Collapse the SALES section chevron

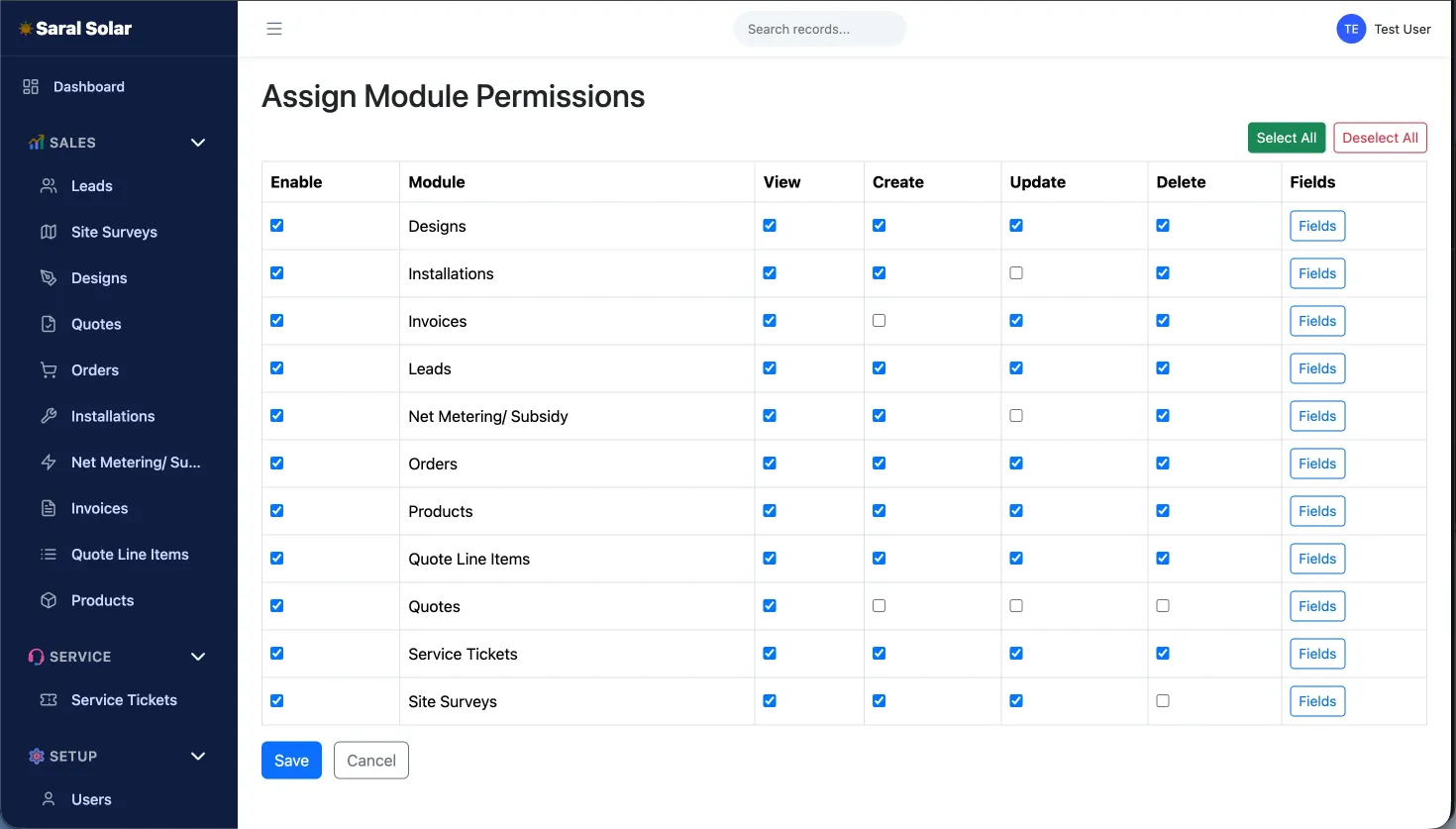197,142
